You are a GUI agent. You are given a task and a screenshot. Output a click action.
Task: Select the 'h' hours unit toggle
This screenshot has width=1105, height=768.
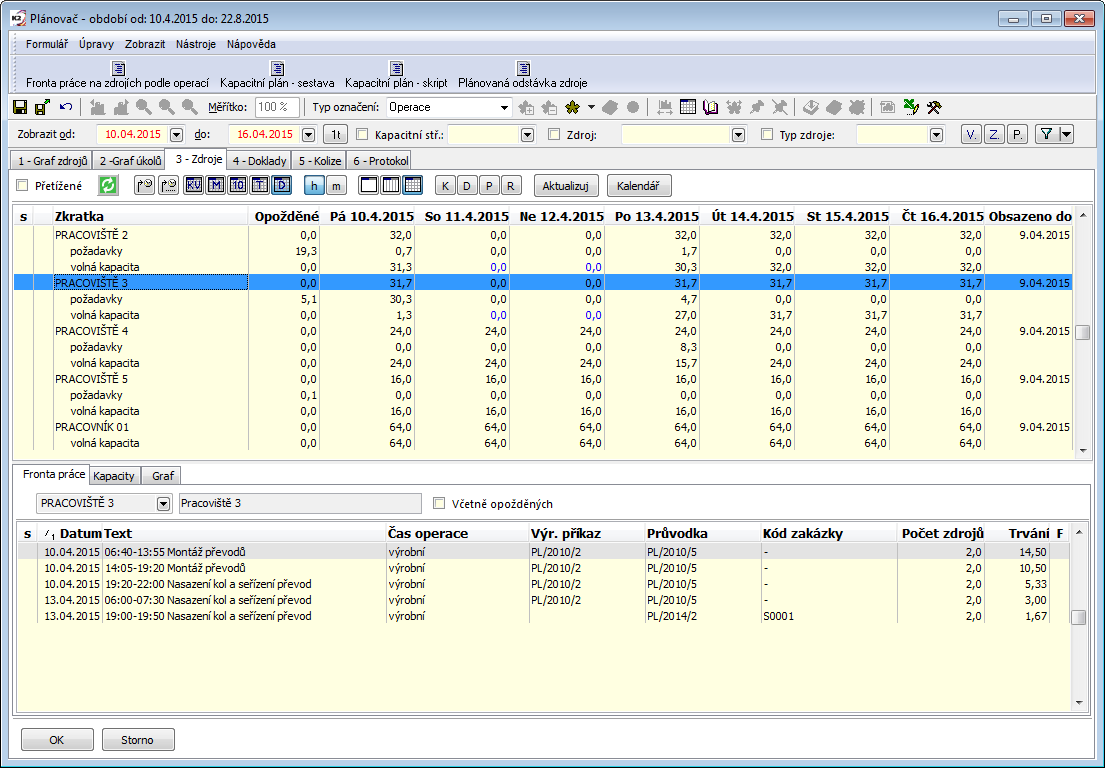pos(315,185)
